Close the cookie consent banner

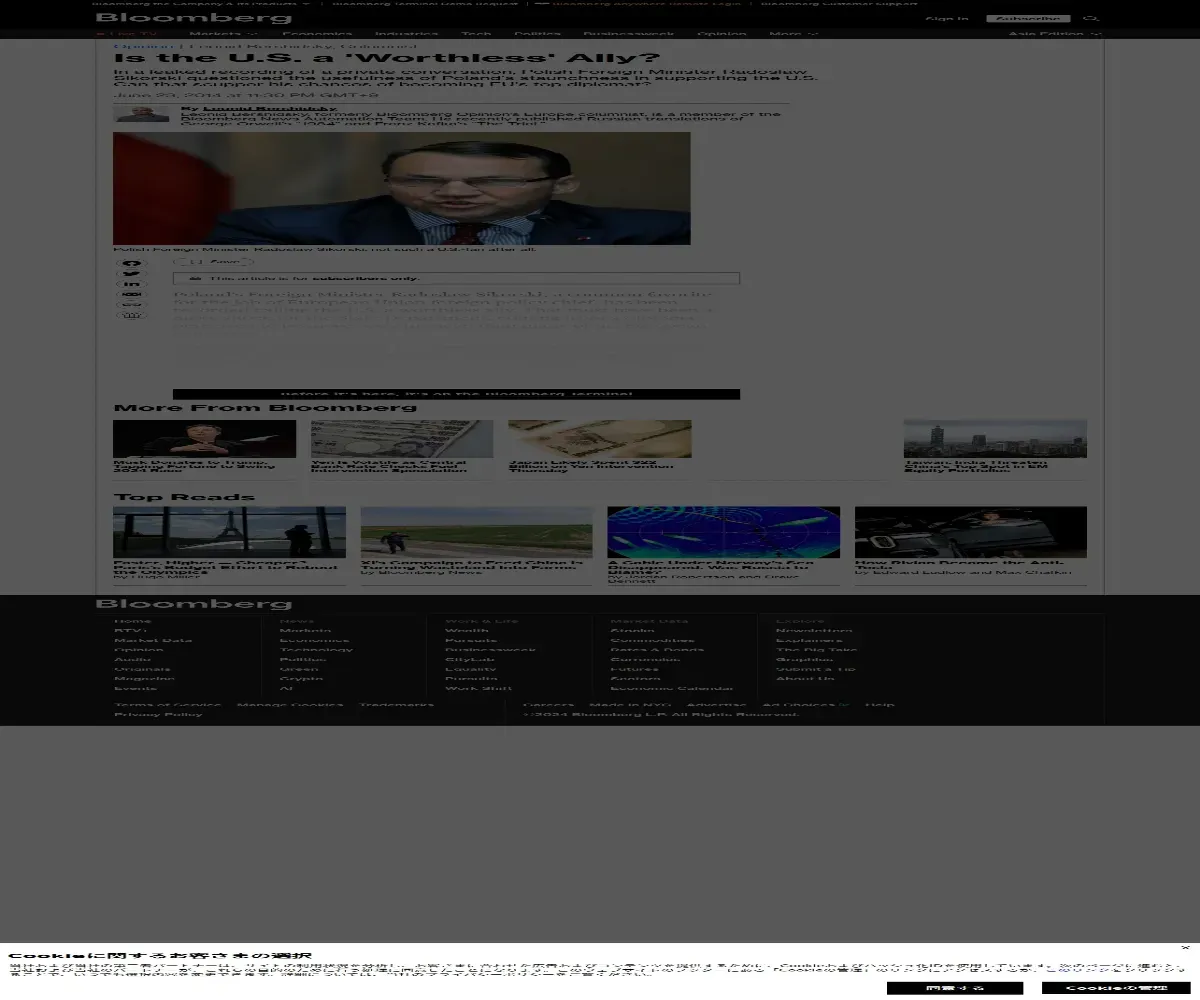point(1185,947)
